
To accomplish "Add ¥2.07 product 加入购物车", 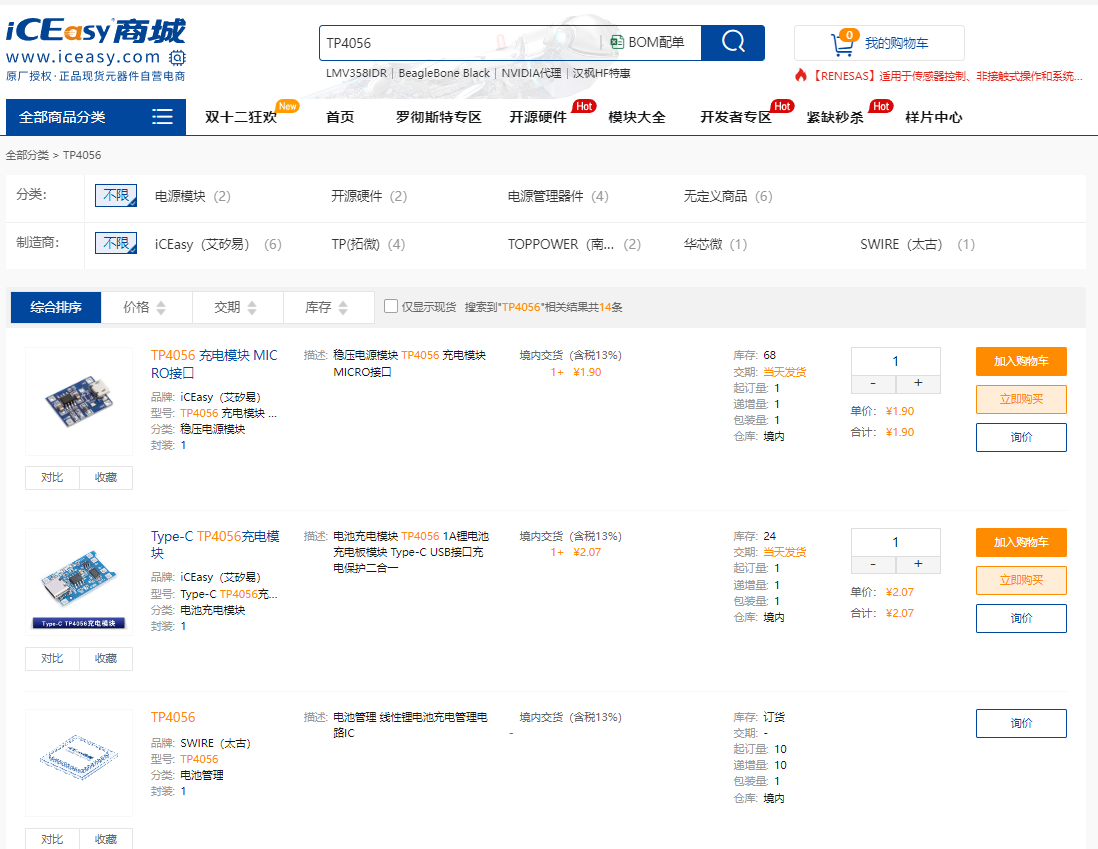I will (x=1021, y=542).
